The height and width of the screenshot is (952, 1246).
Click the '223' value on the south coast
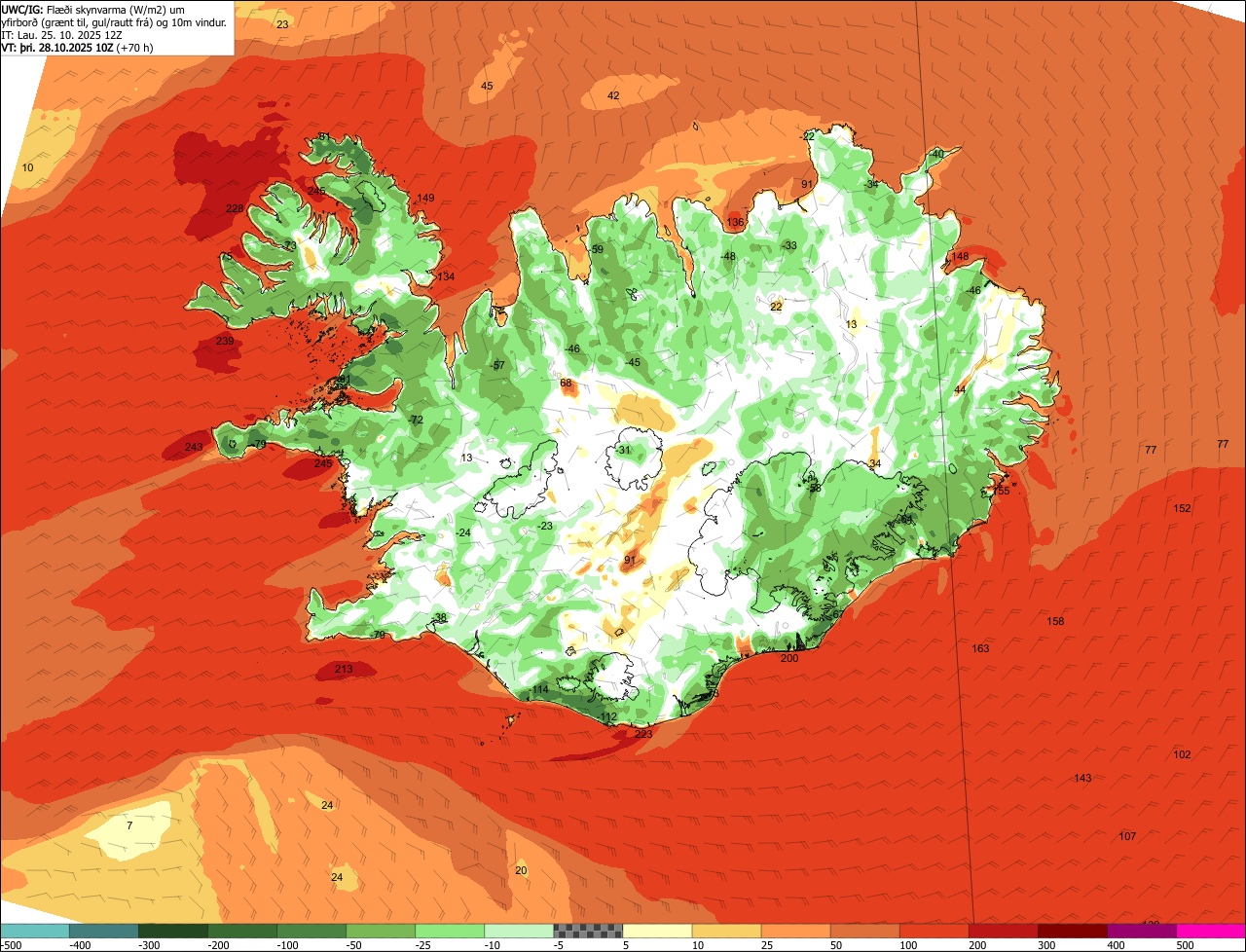643,734
